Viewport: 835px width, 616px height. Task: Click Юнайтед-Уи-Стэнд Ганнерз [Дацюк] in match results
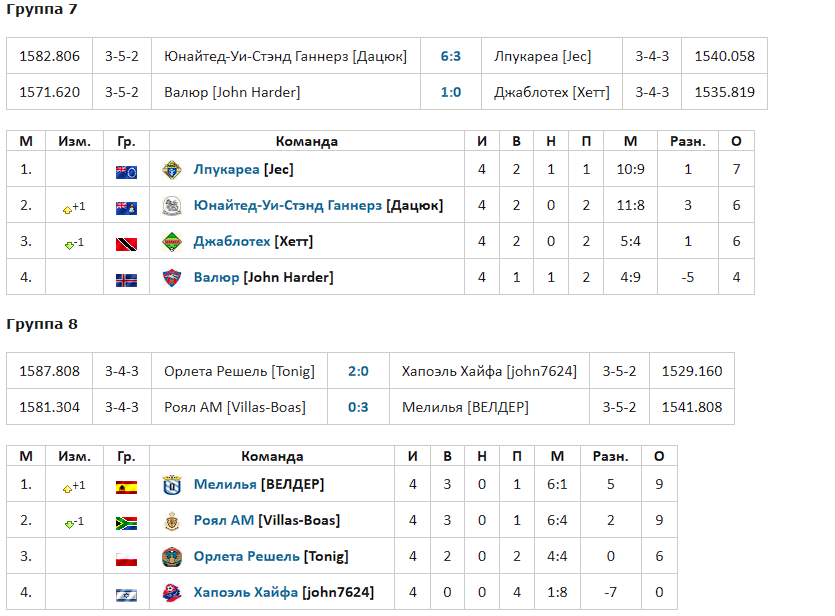click(x=285, y=56)
